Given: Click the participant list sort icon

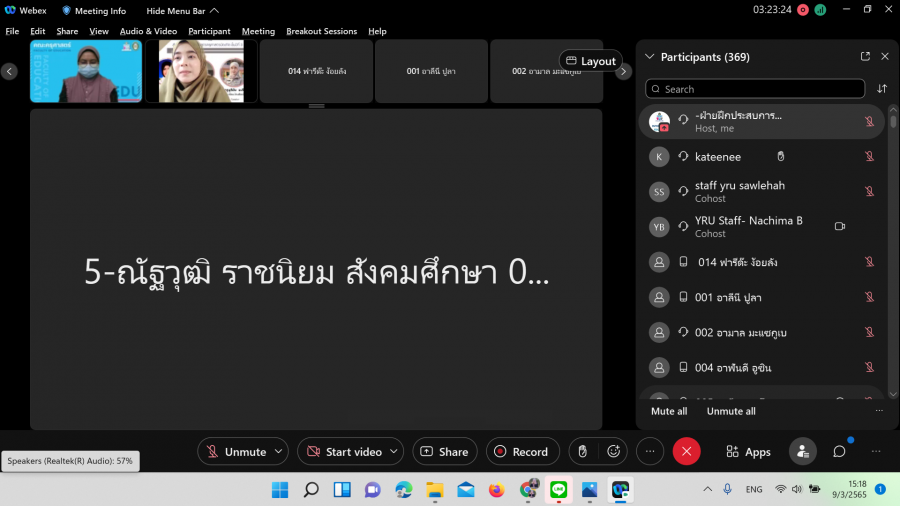Looking at the screenshot, I should pyautogui.click(x=882, y=89).
